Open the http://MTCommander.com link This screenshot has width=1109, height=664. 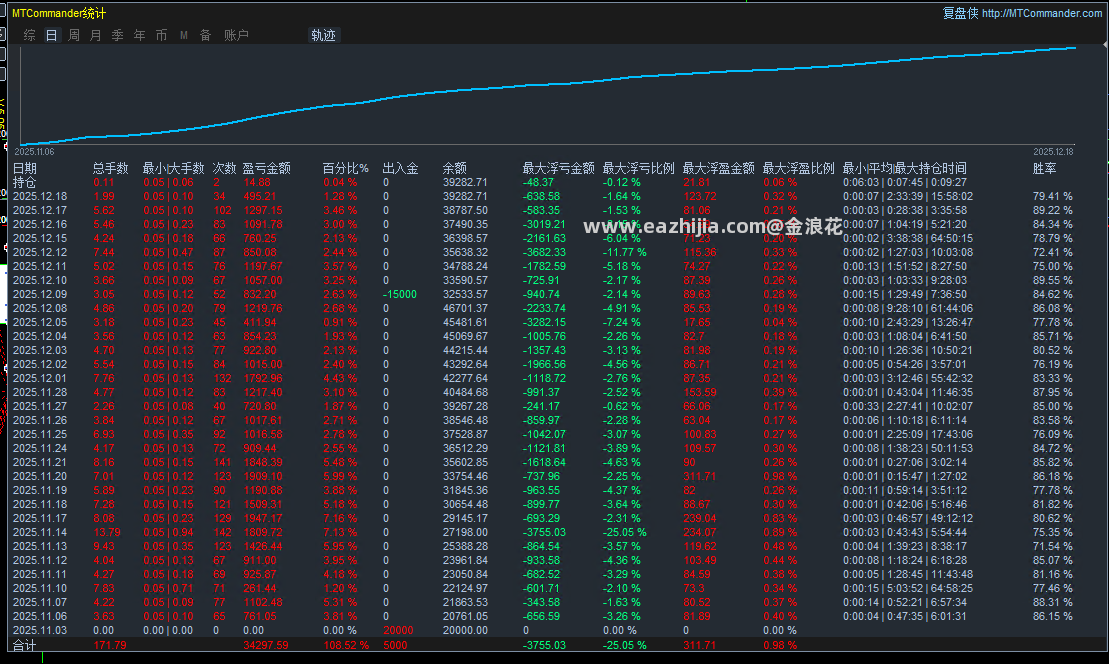[x=1042, y=13]
